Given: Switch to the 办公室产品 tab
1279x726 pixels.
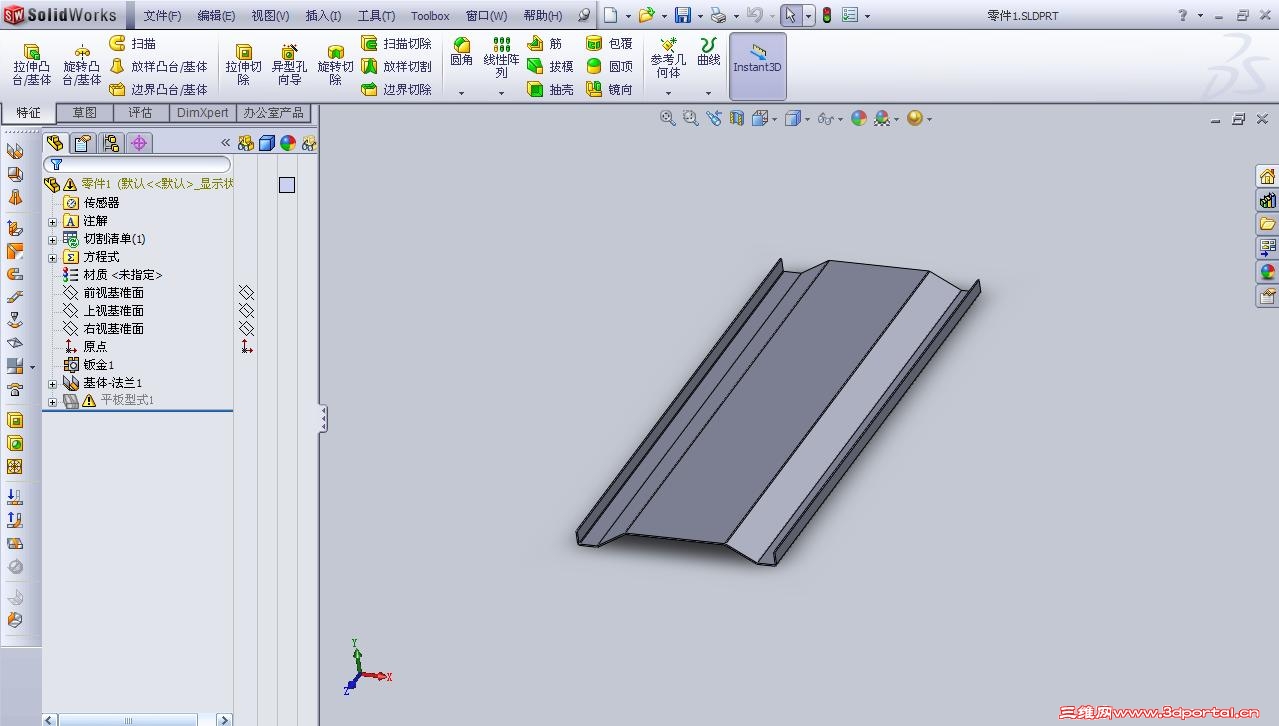Looking at the screenshot, I should [273, 113].
